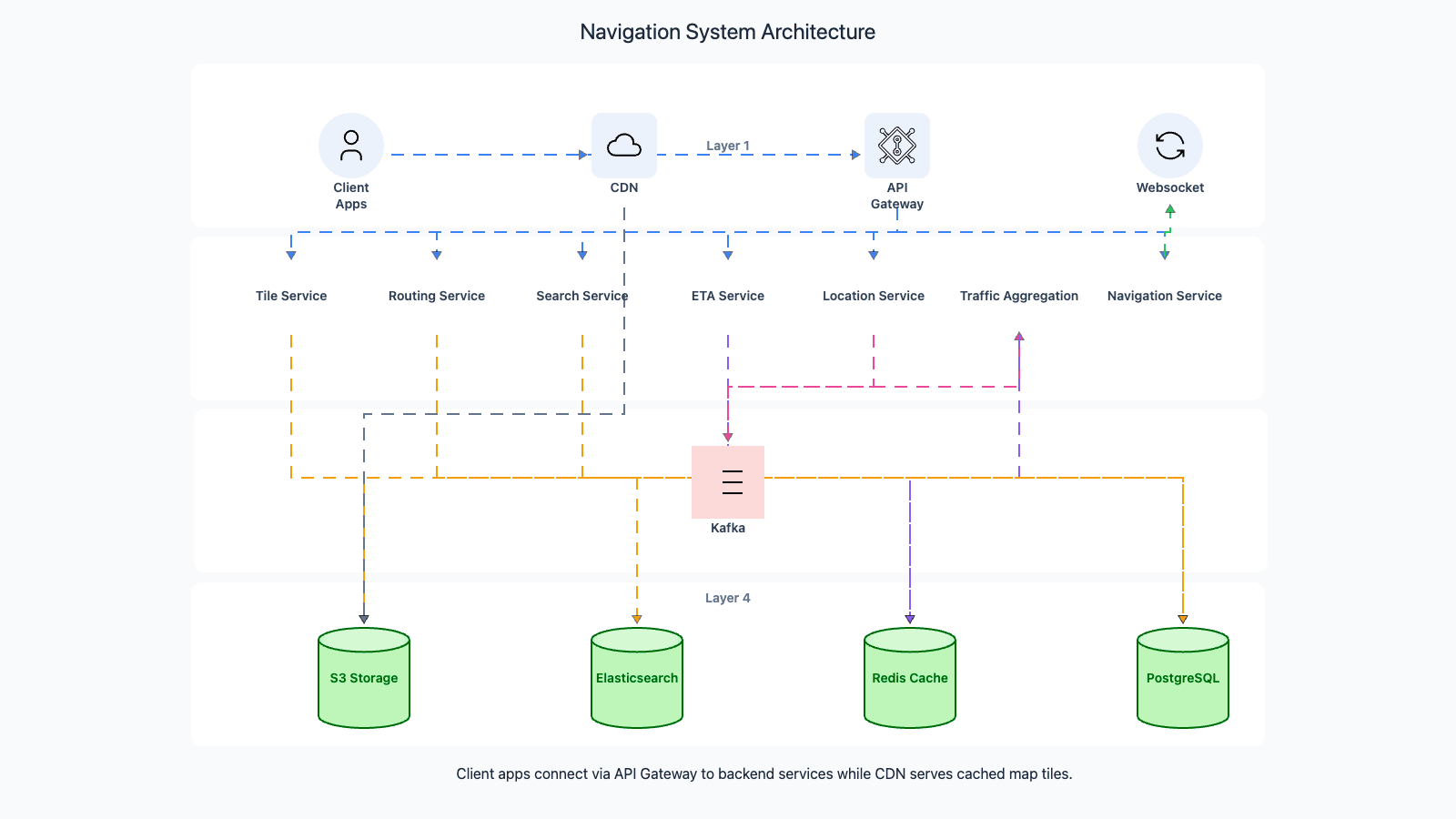
Task: Click the Elasticsearch database cylinder
Action: tap(637, 678)
